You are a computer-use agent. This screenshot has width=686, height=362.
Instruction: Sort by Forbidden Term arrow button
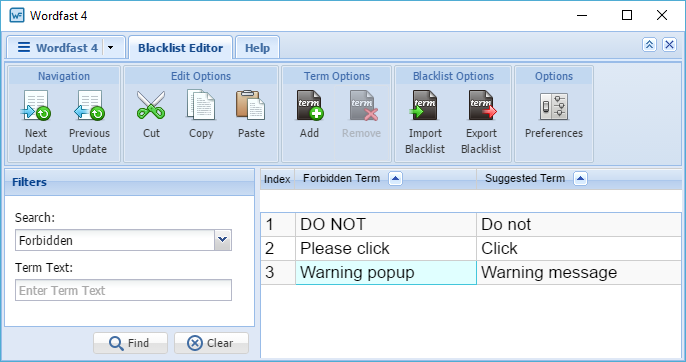point(395,179)
